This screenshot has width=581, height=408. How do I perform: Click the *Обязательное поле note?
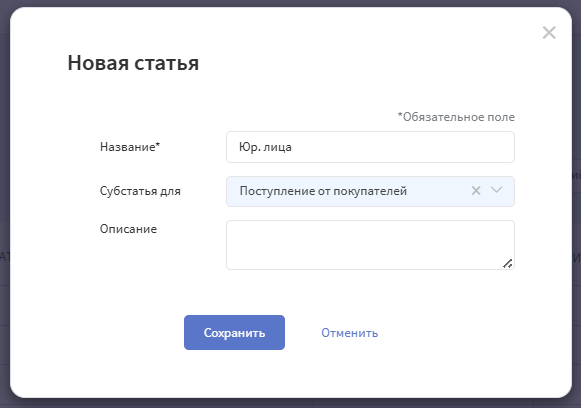pos(456,117)
